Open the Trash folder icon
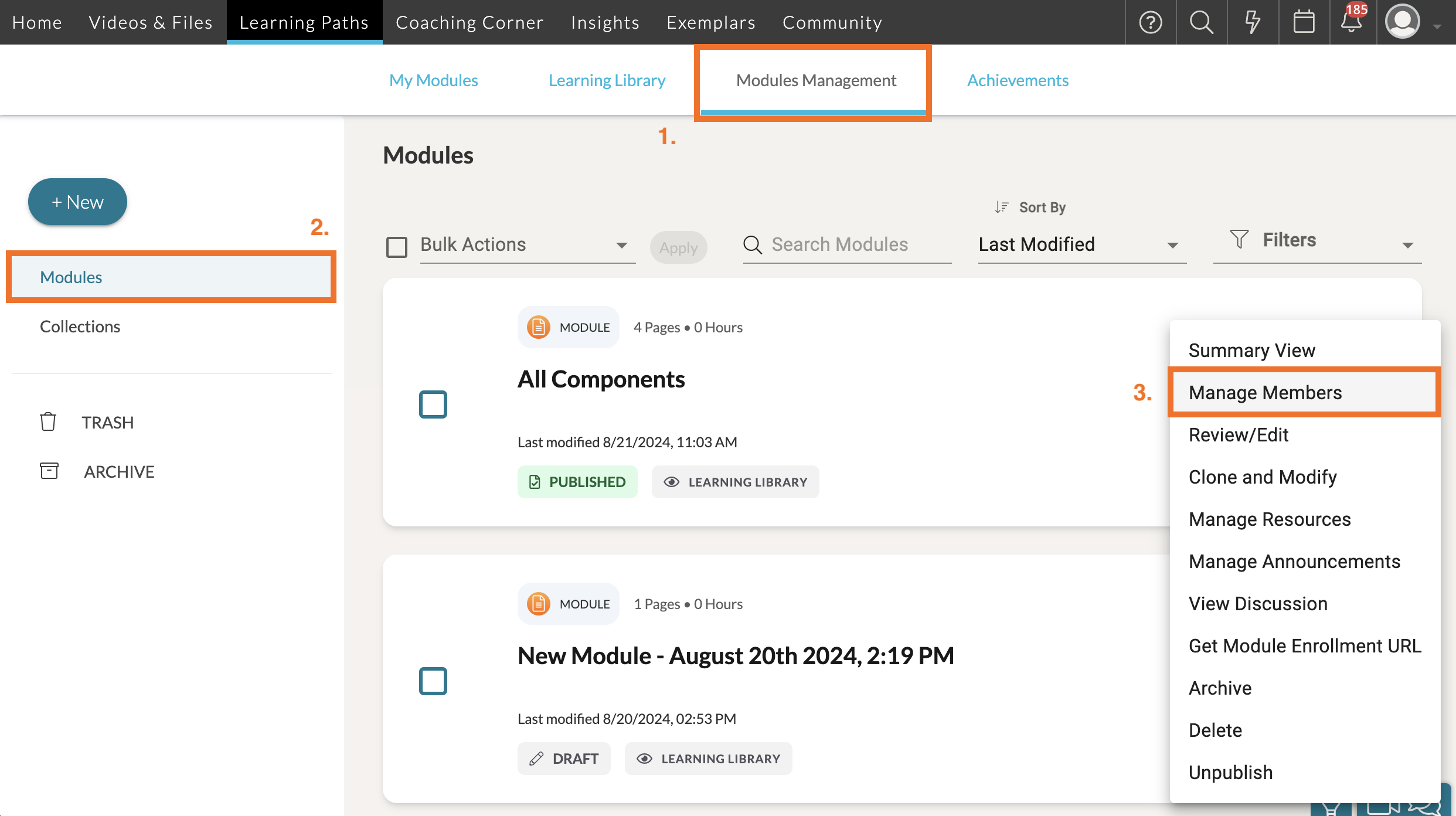Image resolution: width=1456 pixels, height=816 pixels. click(x=48, y=422)
